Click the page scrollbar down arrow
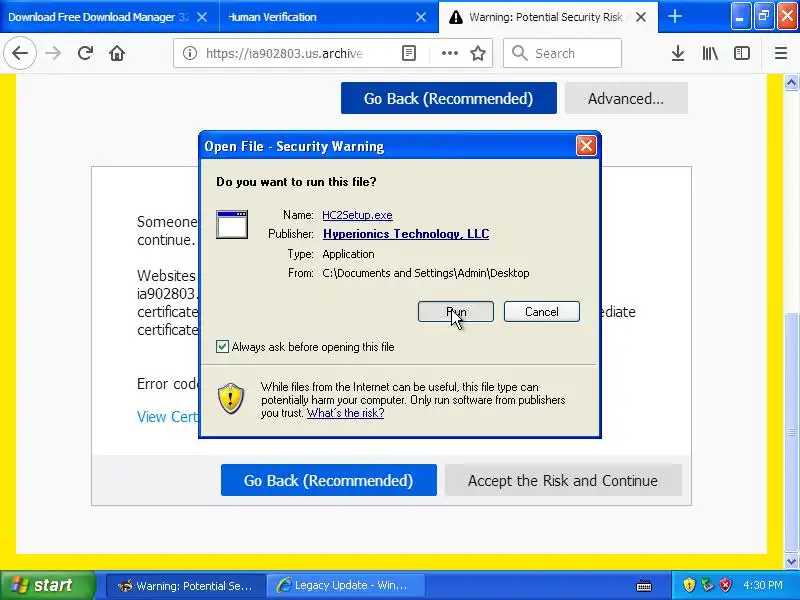This screenshot has width=800, height=600. click(x=791, y=561)
